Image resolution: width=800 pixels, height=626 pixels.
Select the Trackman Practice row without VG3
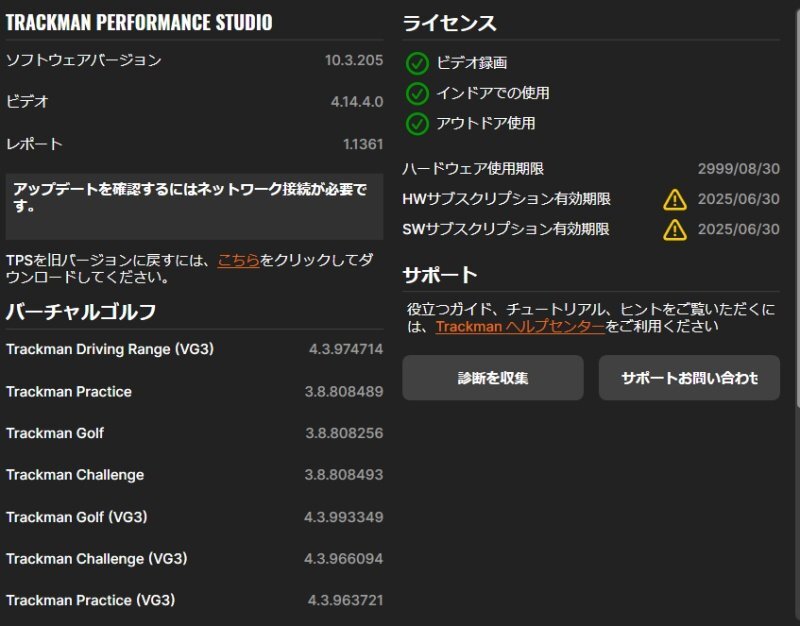(x=194, y=391)
